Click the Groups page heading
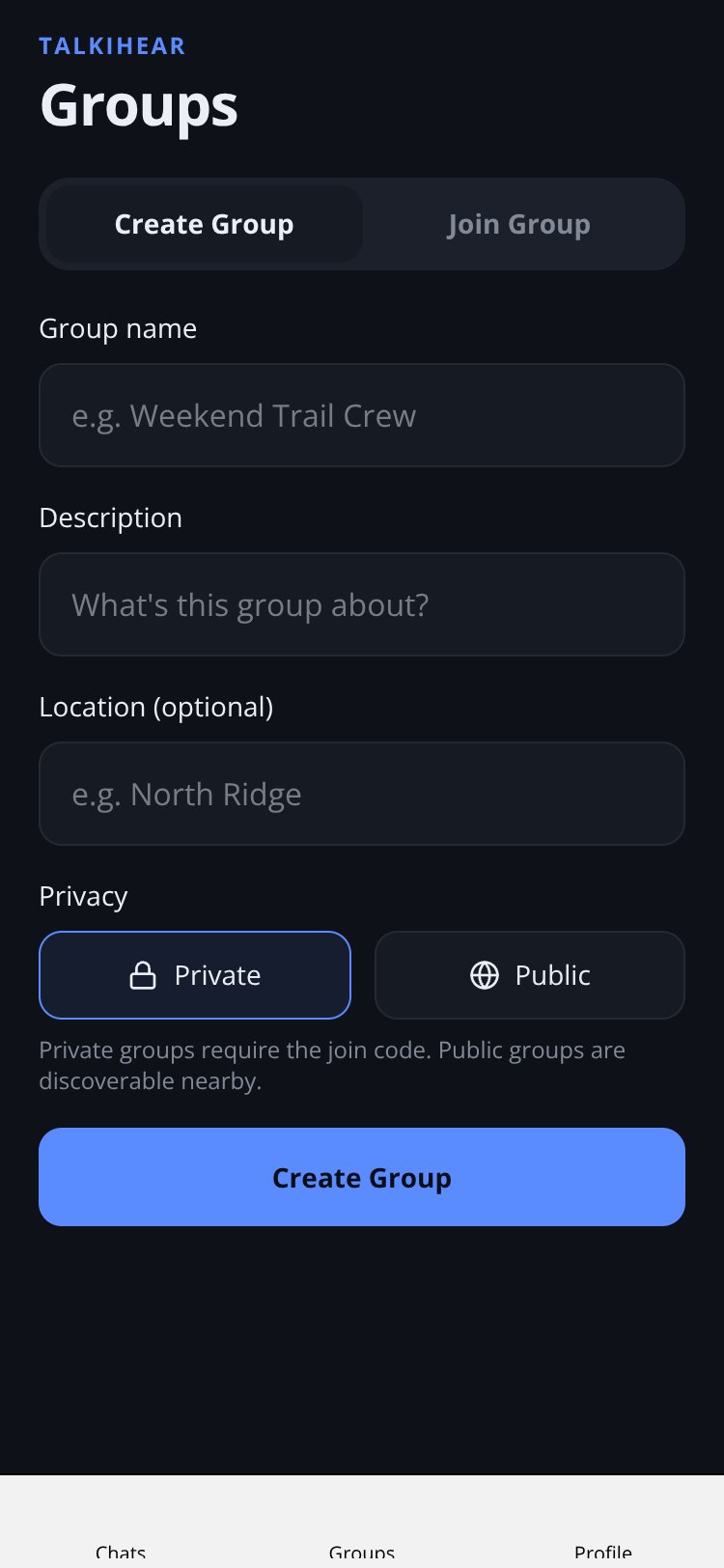 click(139, 104)
